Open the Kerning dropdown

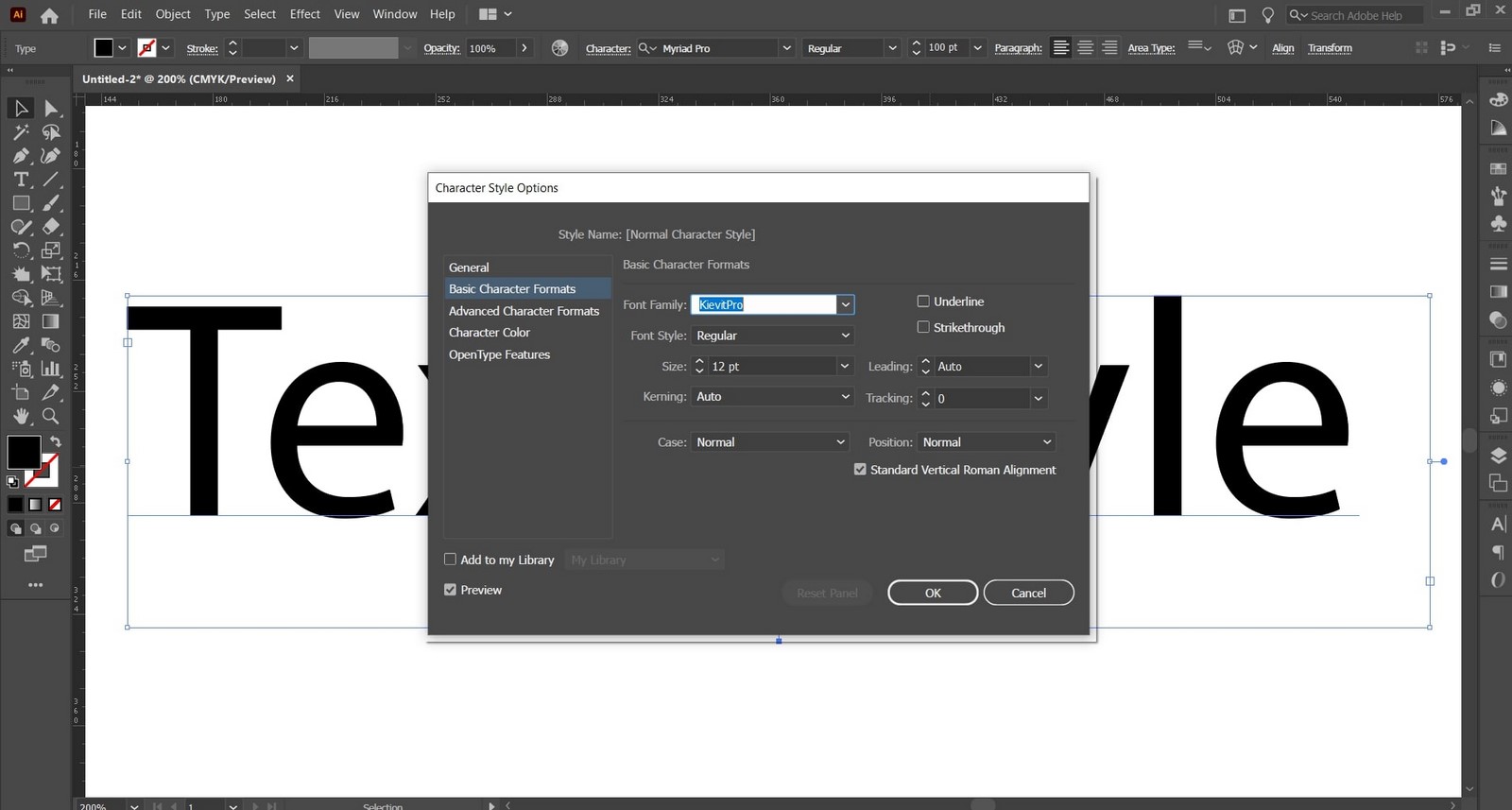click(772, 397)
